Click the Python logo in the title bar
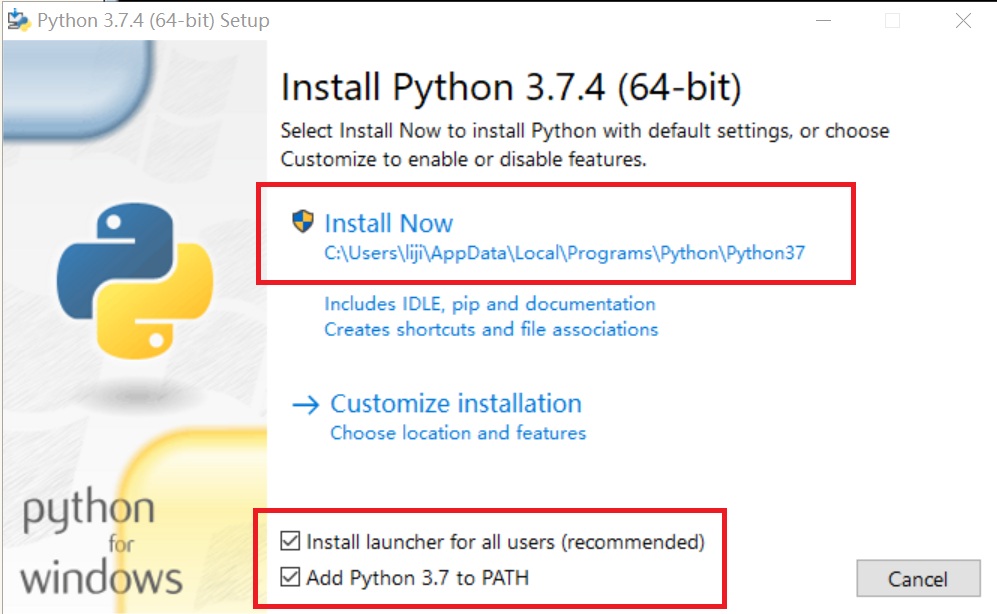997x614 pixels. click(18, 19)
